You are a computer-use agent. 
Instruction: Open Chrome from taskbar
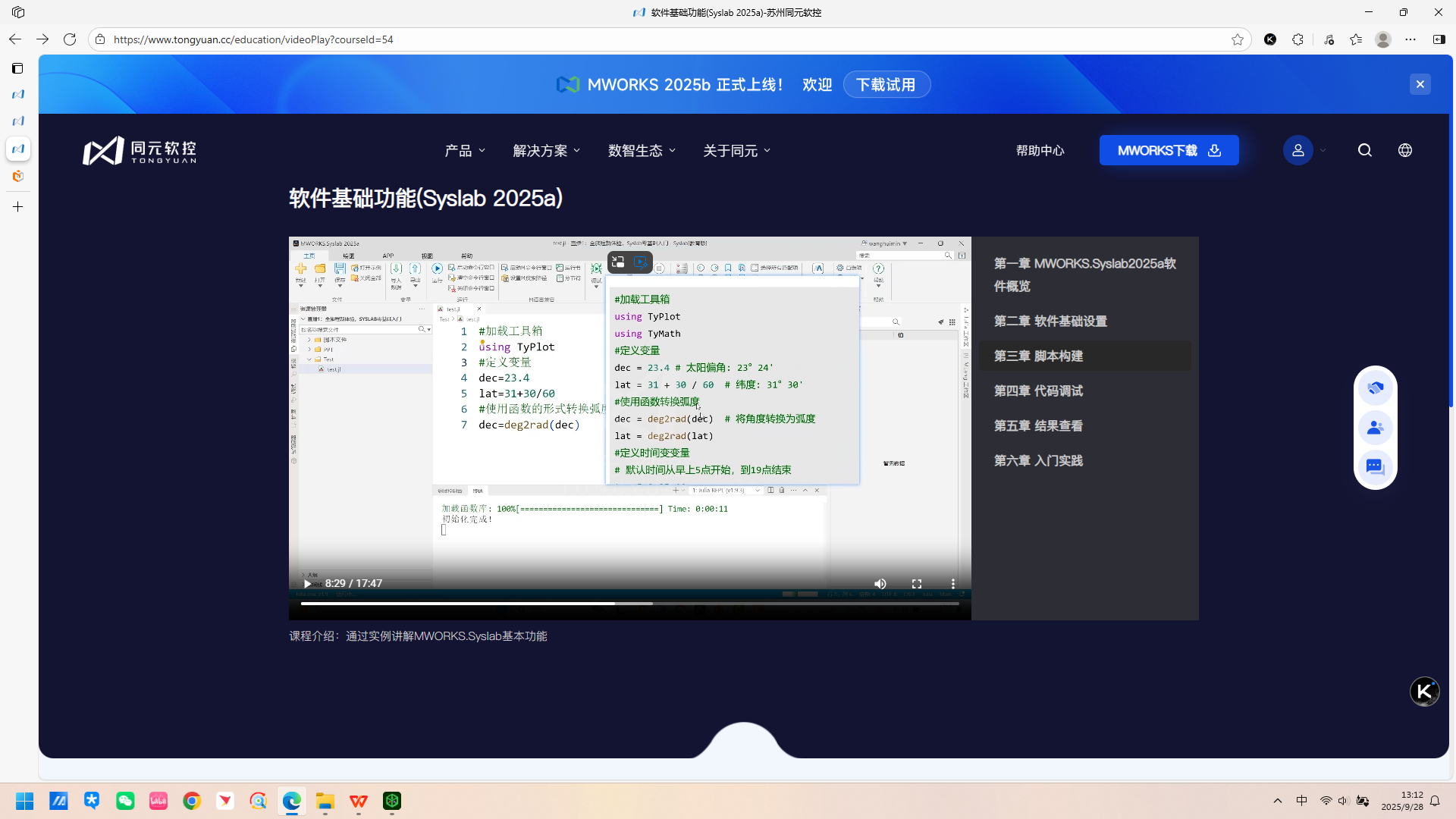pyautogui.click(x=192, y=801)
